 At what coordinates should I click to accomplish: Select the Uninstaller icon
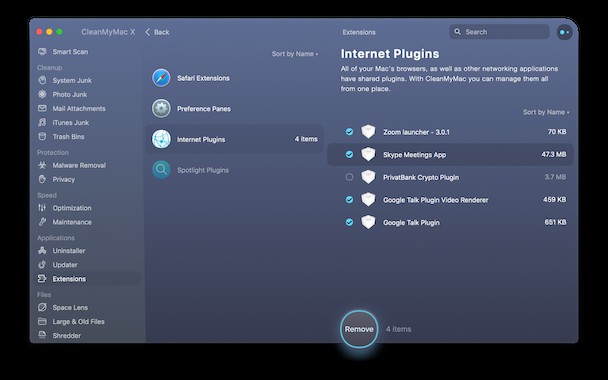tap(42, 250)
